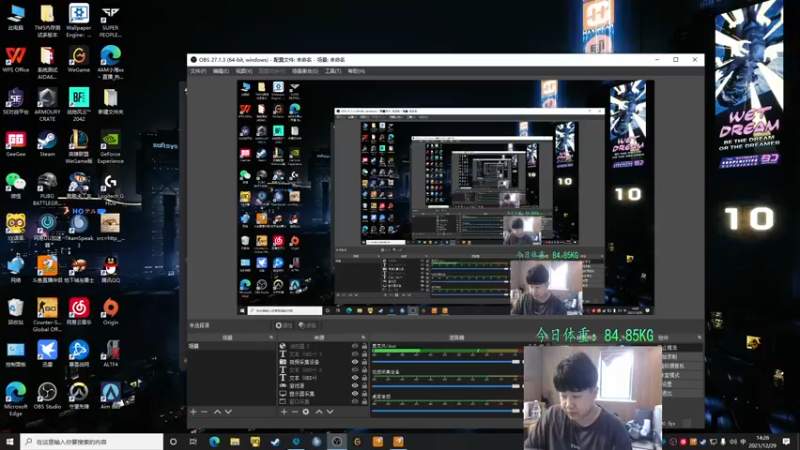The height and width of the screenshot is (450, 800).
Task: Hide the 视频采集设备 source
Action: tap(355, 362)
